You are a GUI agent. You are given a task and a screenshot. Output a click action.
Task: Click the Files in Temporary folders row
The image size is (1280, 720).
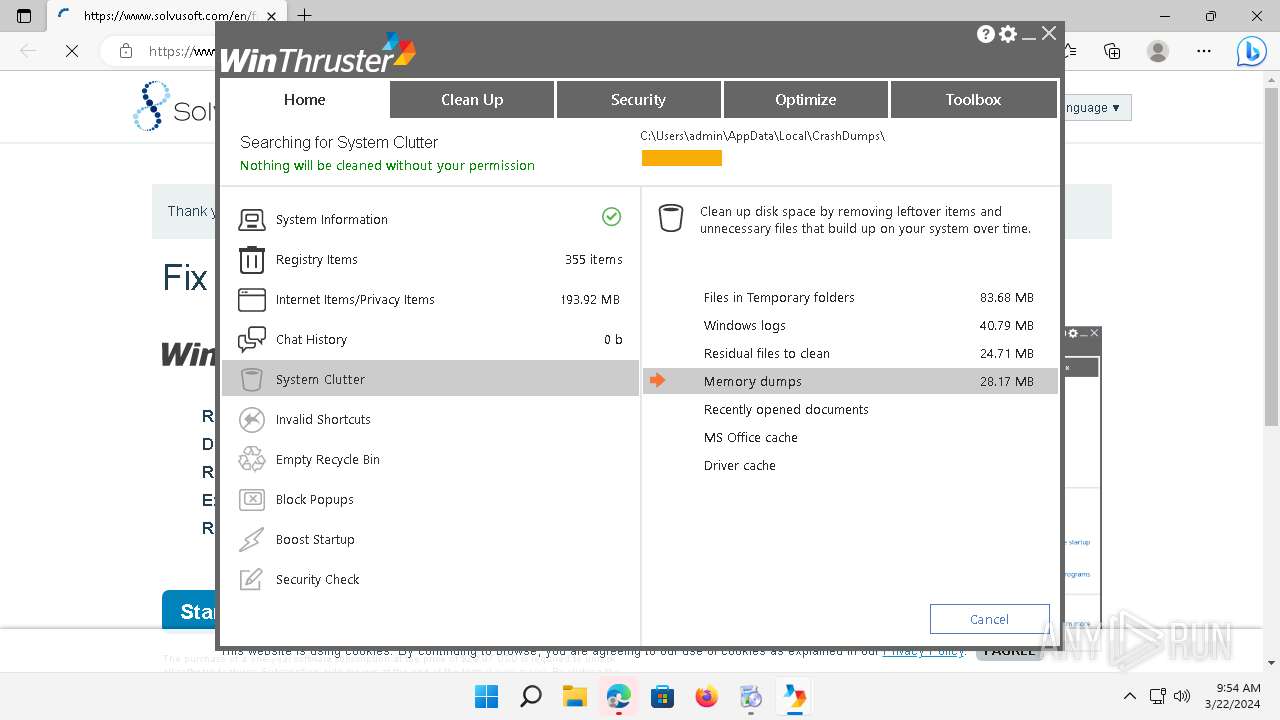(x=850, y=298)
